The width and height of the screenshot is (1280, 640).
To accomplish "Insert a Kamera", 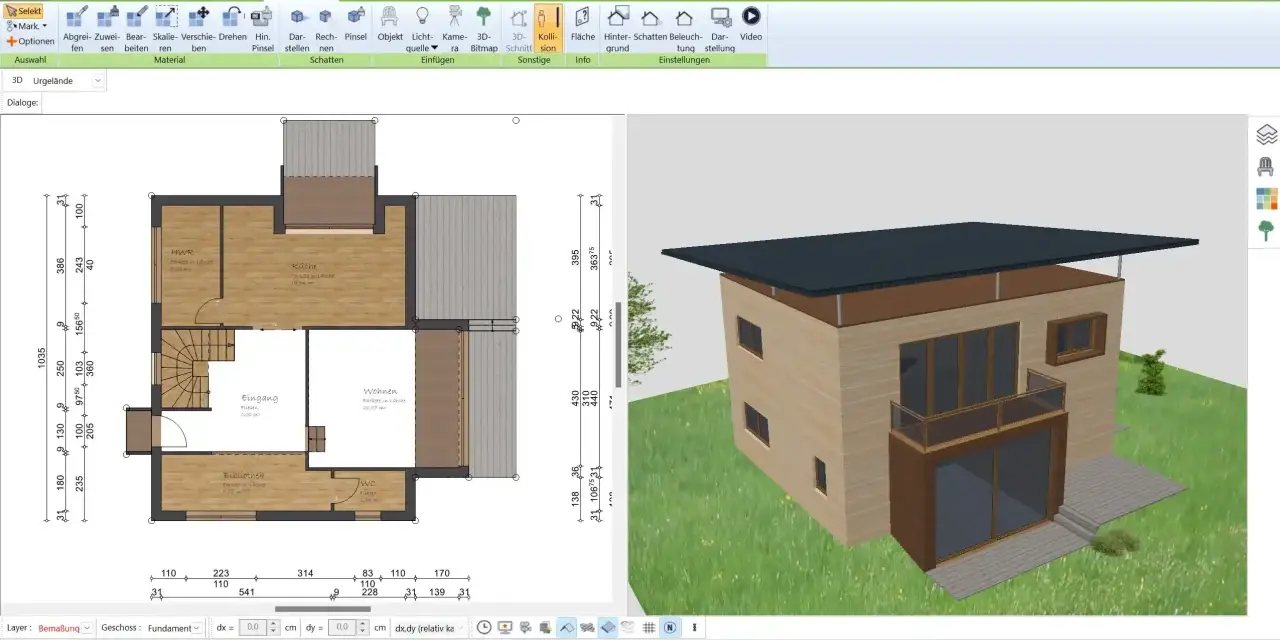I will coord(454,28).
